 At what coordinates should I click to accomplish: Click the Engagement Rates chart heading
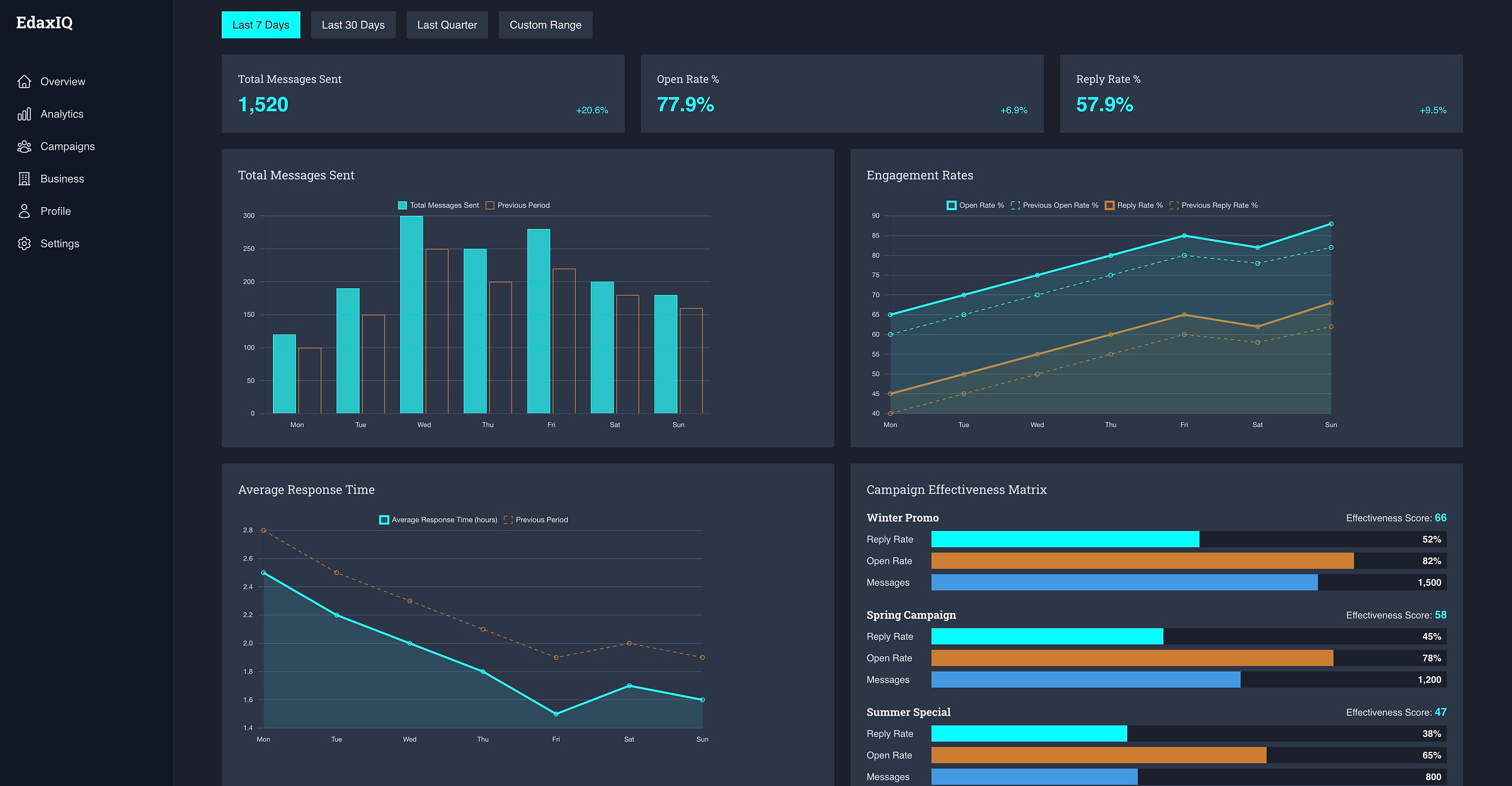click(920, 175)
